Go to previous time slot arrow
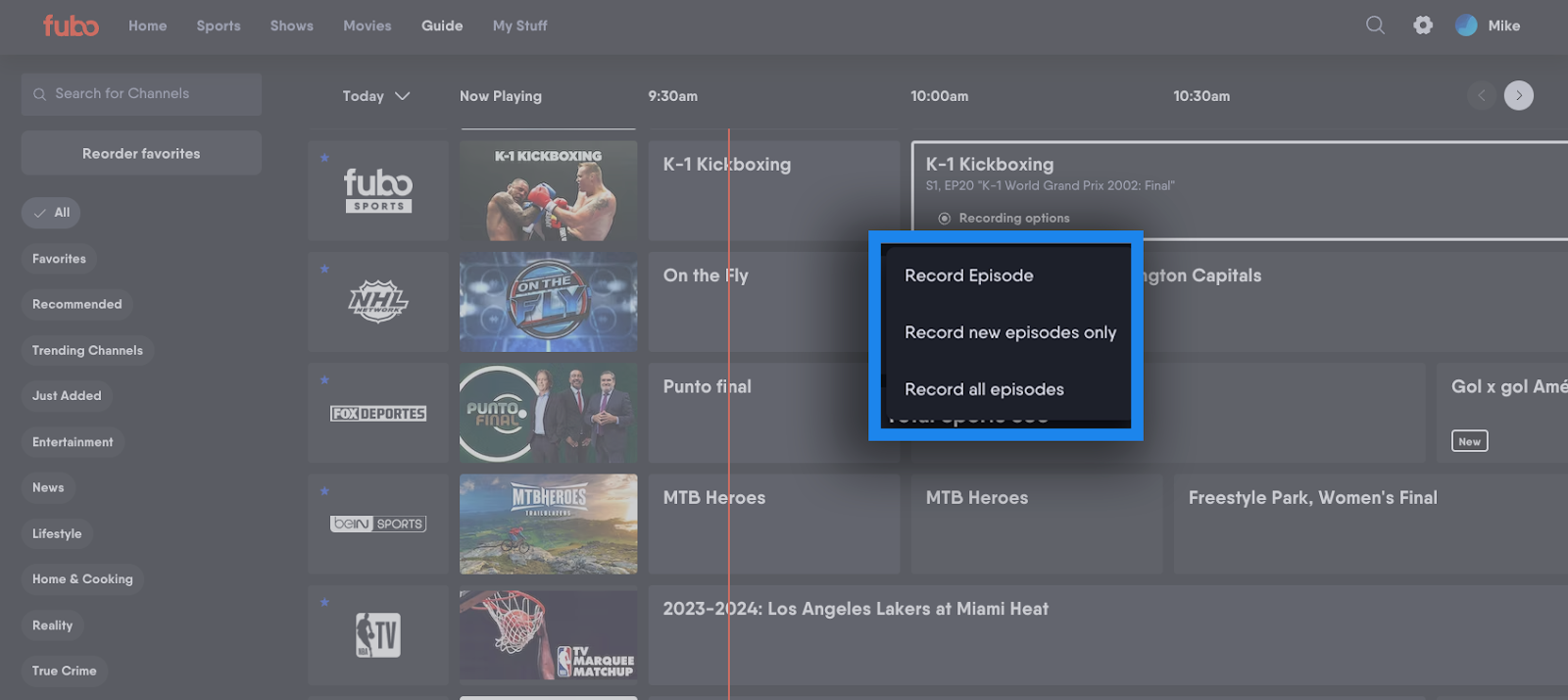The image size is (1568, 700). click(1482, 95)
